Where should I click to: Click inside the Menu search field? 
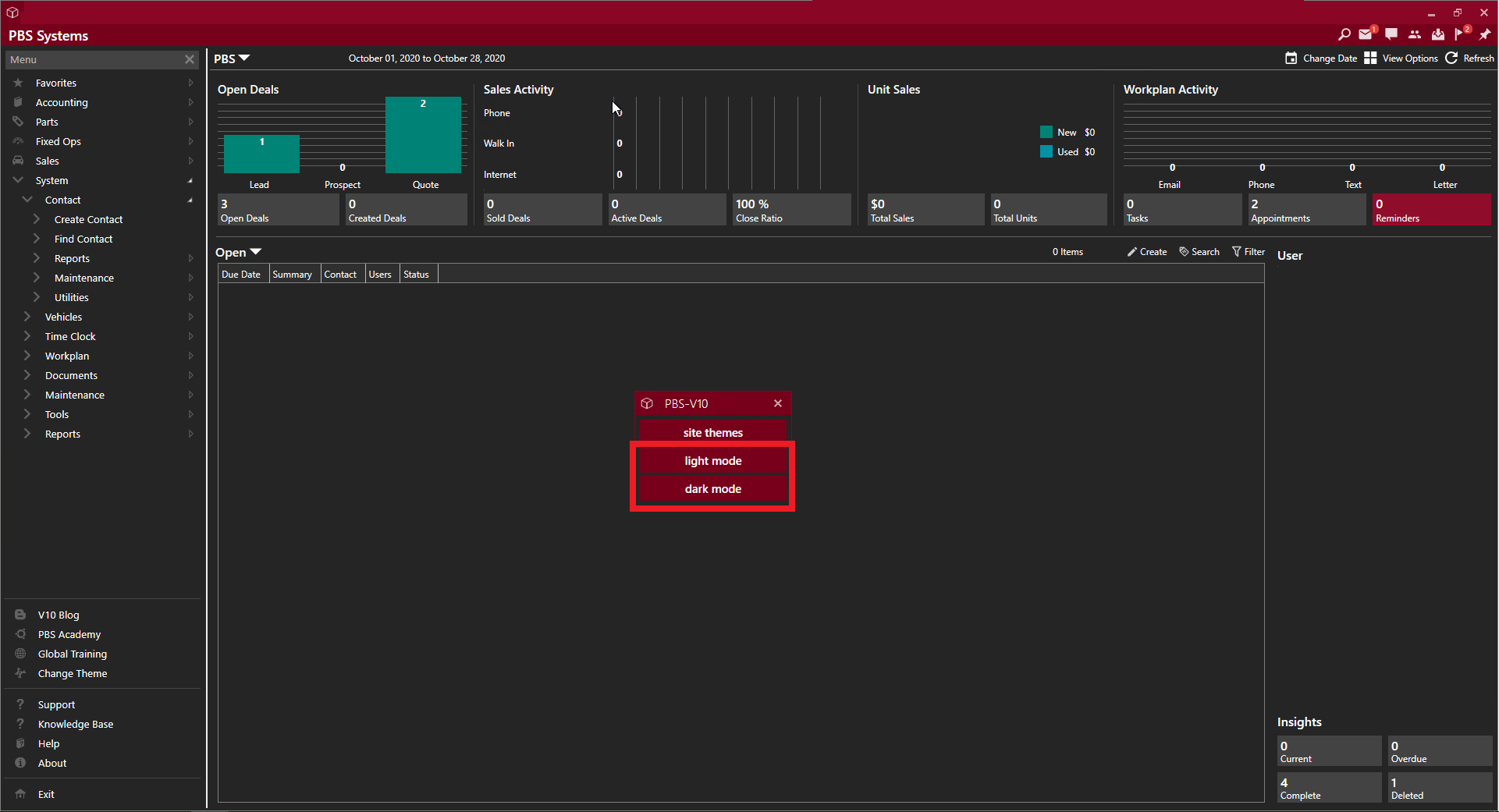(94, 59)
